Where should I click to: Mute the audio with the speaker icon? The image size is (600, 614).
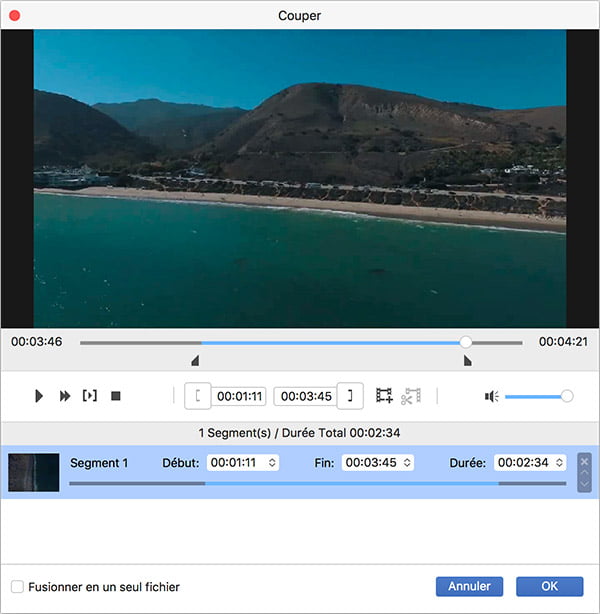click(491, 396)
